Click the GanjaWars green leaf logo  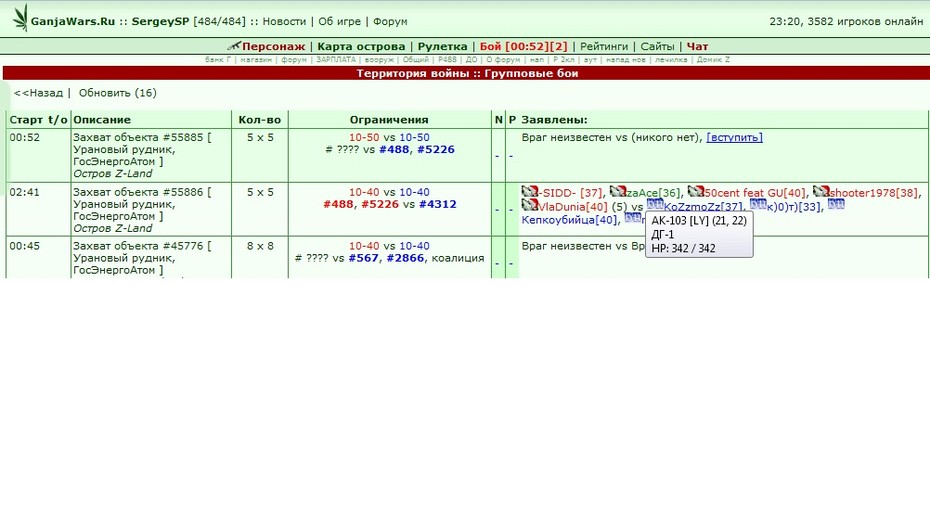tap(21, 17)
